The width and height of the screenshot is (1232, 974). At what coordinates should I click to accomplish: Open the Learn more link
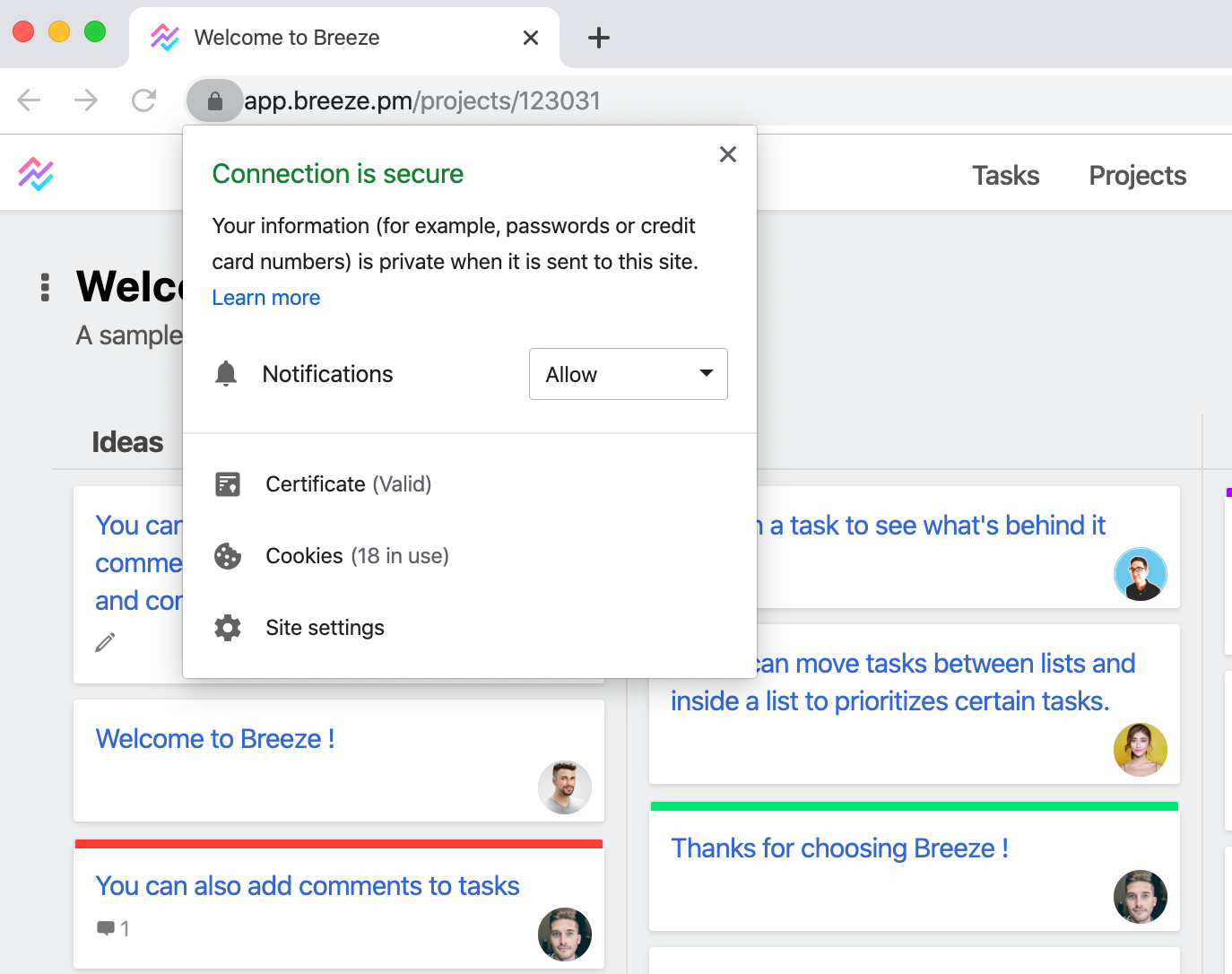[x=266, y=298]
